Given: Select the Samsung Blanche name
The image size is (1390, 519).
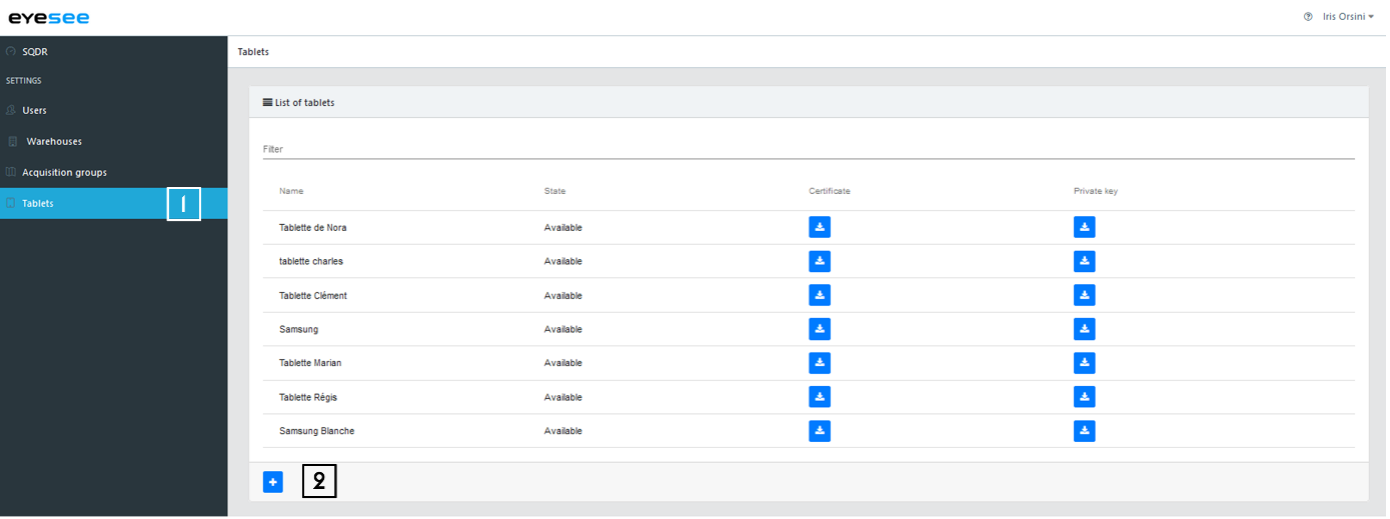Looking at the screenshot, I should click(317, 431).
